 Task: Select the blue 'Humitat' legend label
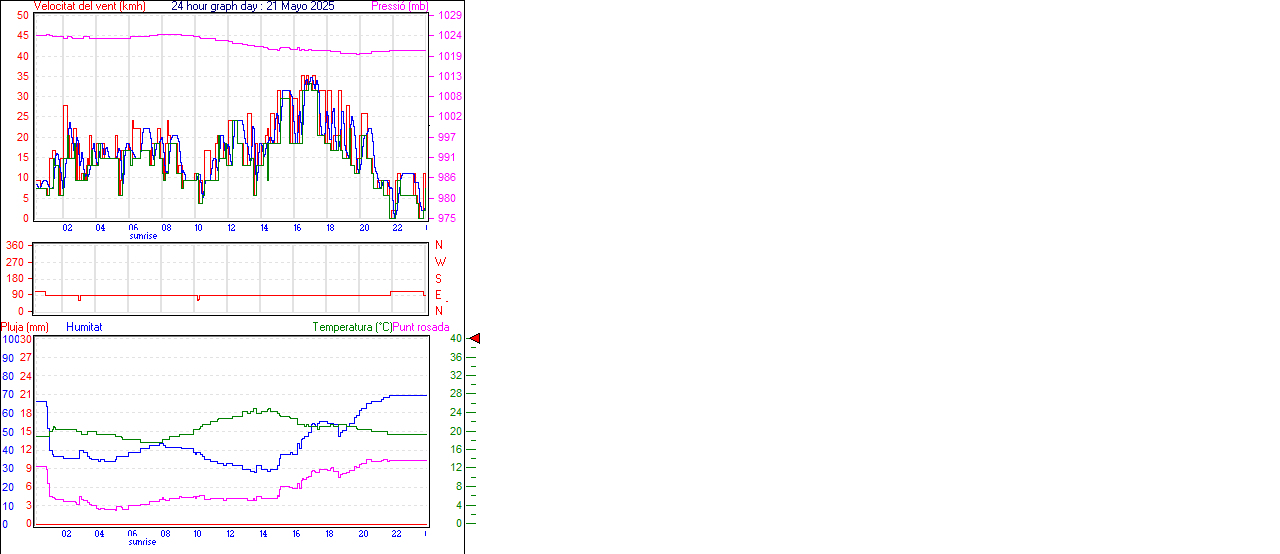tap(84, 327)
